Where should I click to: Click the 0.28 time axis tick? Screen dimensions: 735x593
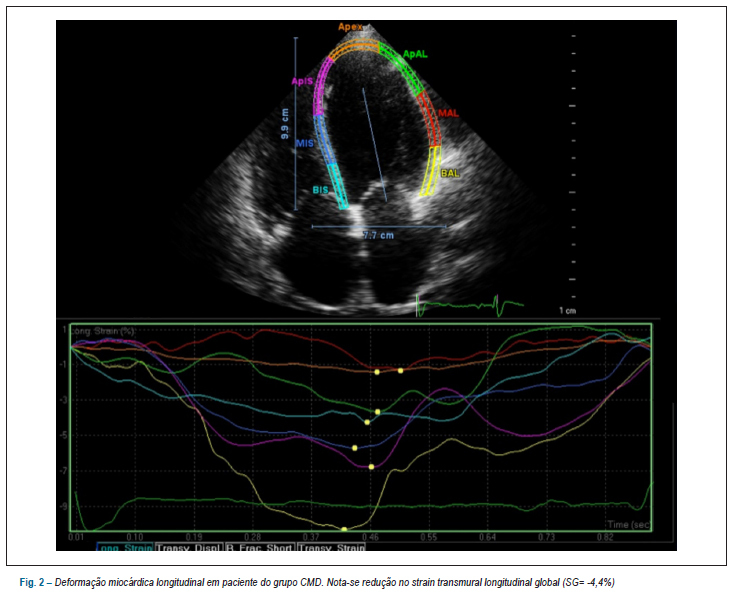click(x=252, y=537)
